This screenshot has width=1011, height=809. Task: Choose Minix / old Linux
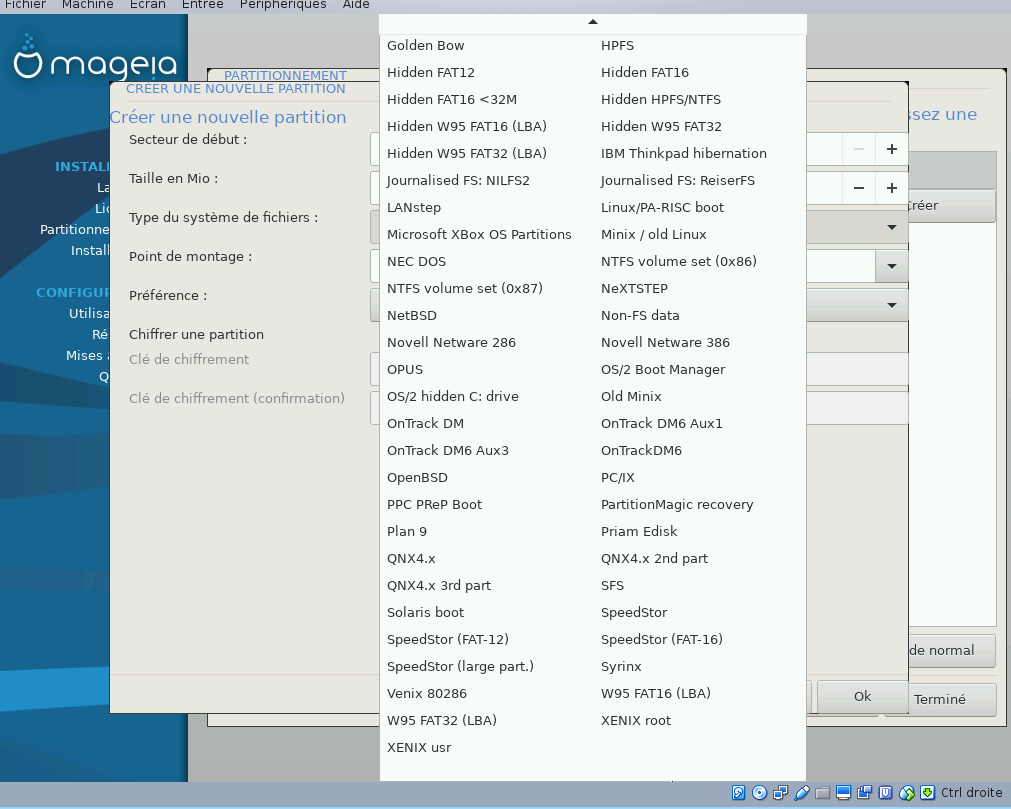tap(653, 235)
